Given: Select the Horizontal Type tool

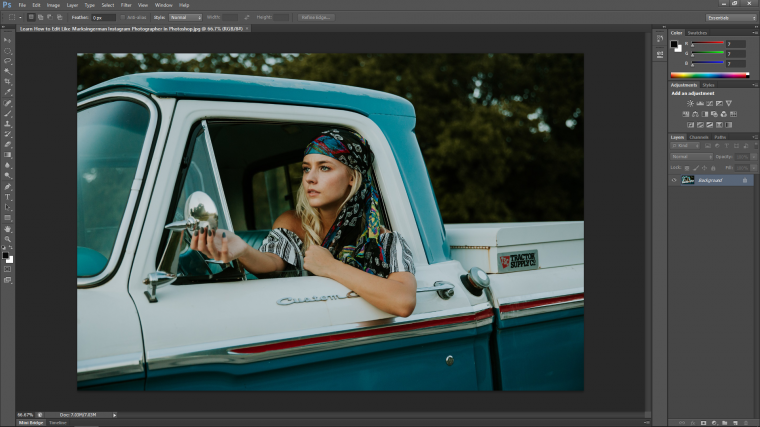Looking at the screenshot, I should [x=7, y=197].
